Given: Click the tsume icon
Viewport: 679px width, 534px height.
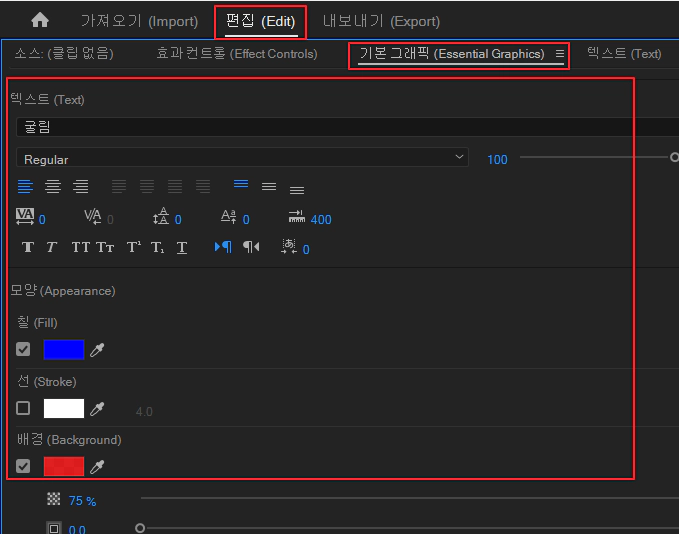Looking at the screenshot, I should tap(289, 246).
